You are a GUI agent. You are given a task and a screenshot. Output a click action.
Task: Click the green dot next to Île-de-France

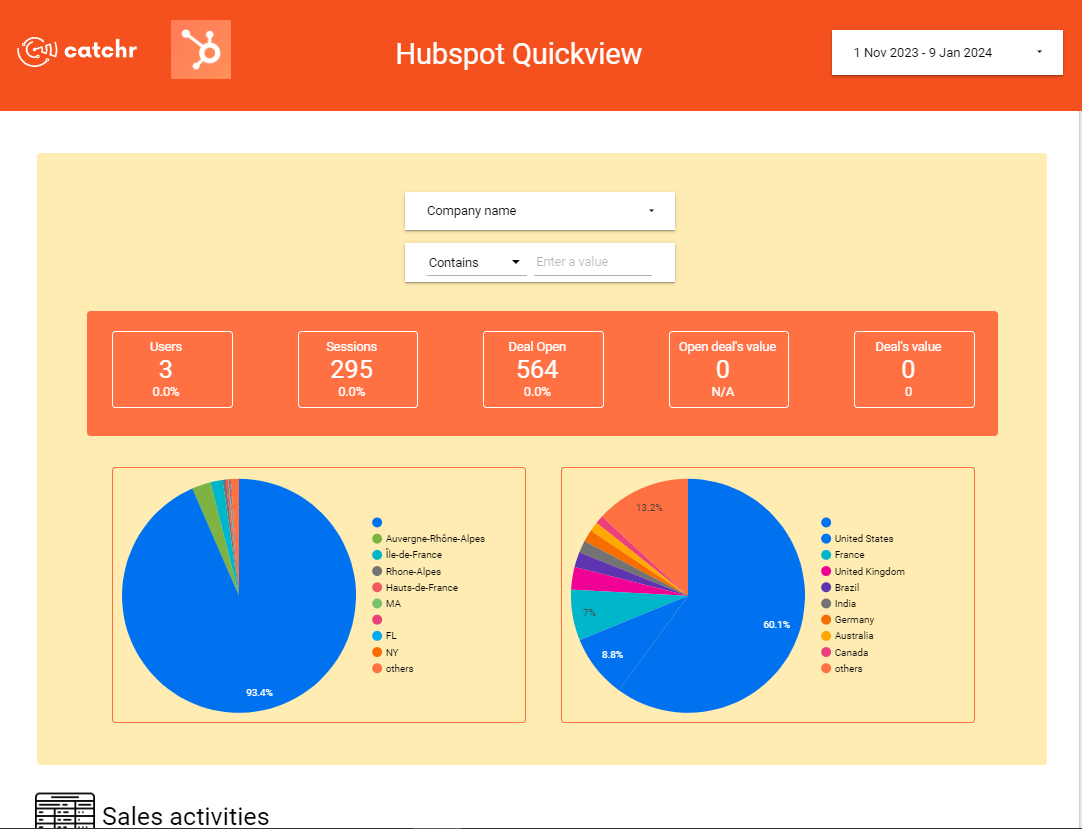coord(376,554)
